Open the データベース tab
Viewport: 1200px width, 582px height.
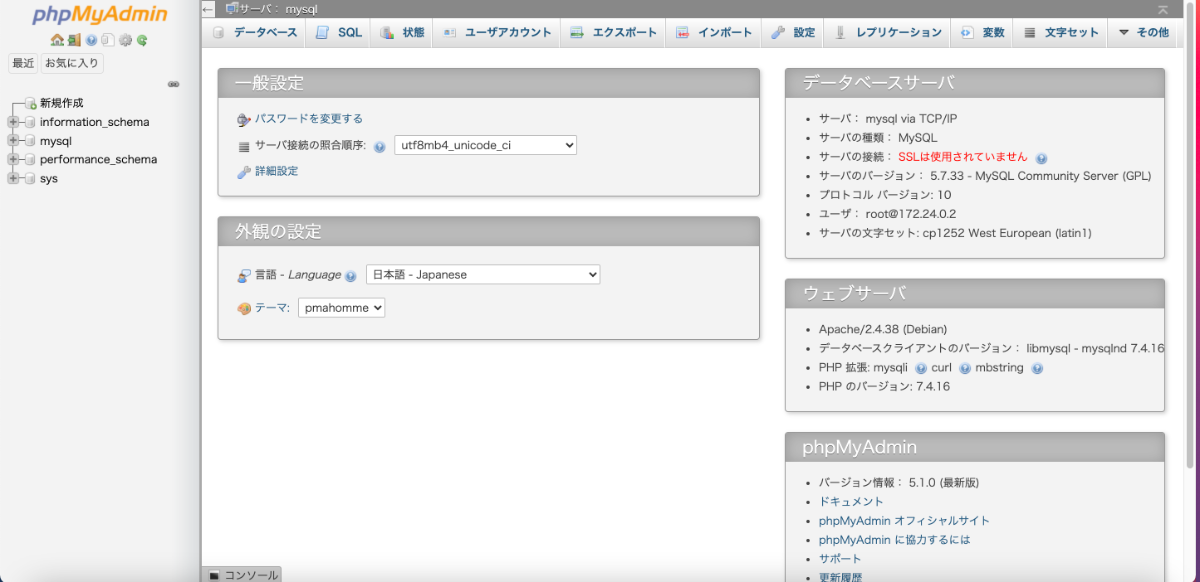tap(255, 32)
